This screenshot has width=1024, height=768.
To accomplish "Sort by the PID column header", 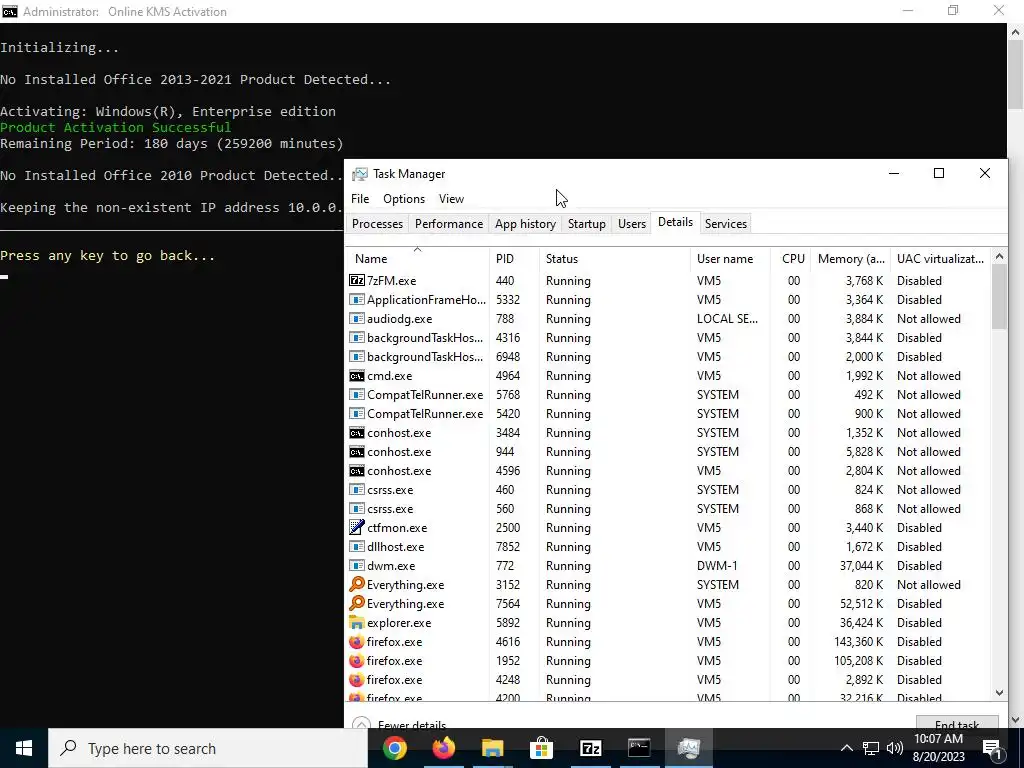I will [514, 259].
